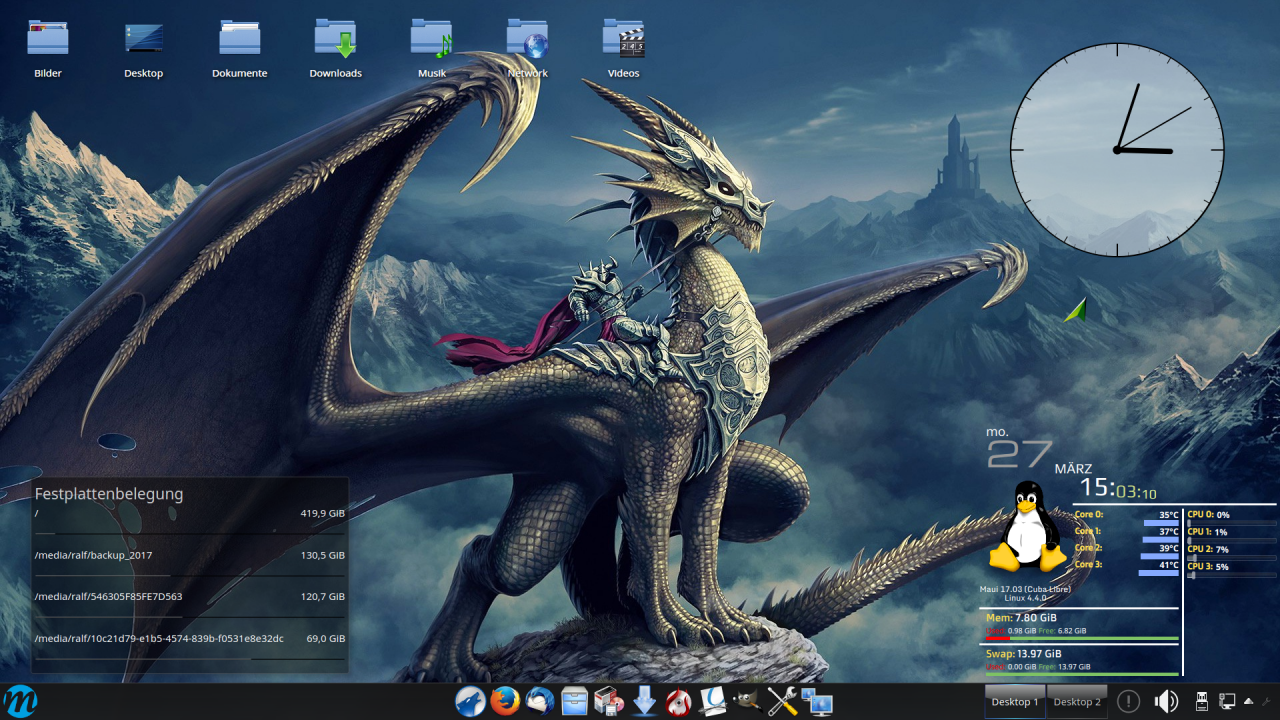Launch the red flame disc burner
Screen dimensions: 1280x720
pos(678,702)
